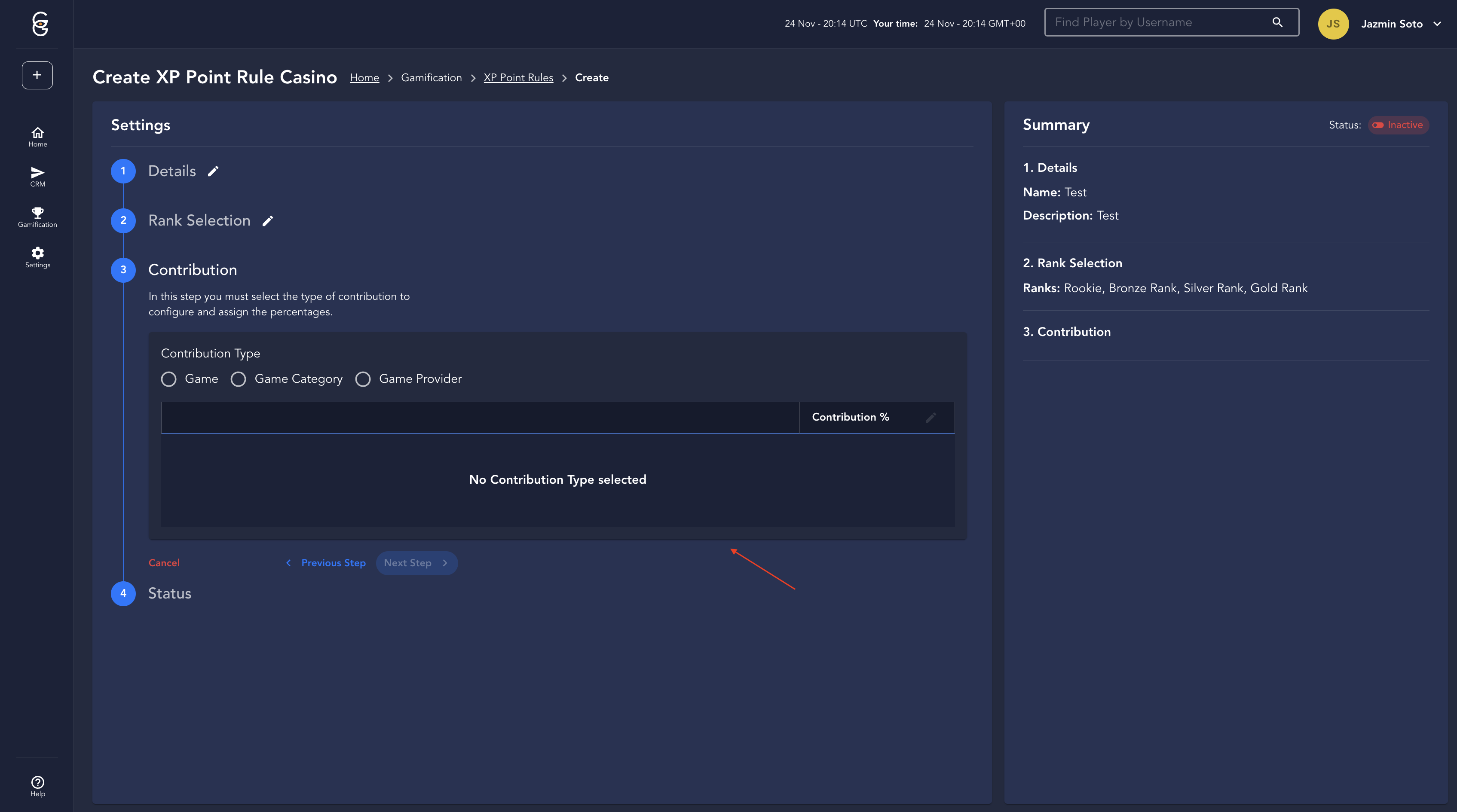Image resolution: width=1457 pixels, height=812 pixels.
Task: Go to XP Point Rules breadcrumb
Action: (x=518, y=77)
